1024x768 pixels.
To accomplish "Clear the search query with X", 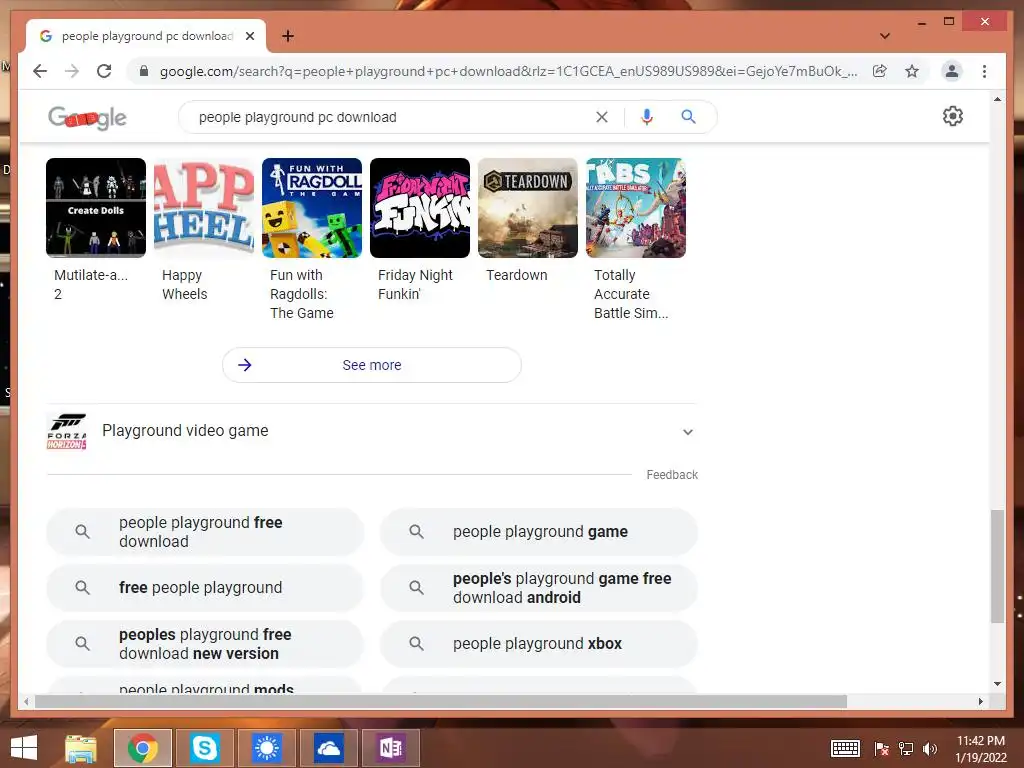I will click(x=601, y=117).
